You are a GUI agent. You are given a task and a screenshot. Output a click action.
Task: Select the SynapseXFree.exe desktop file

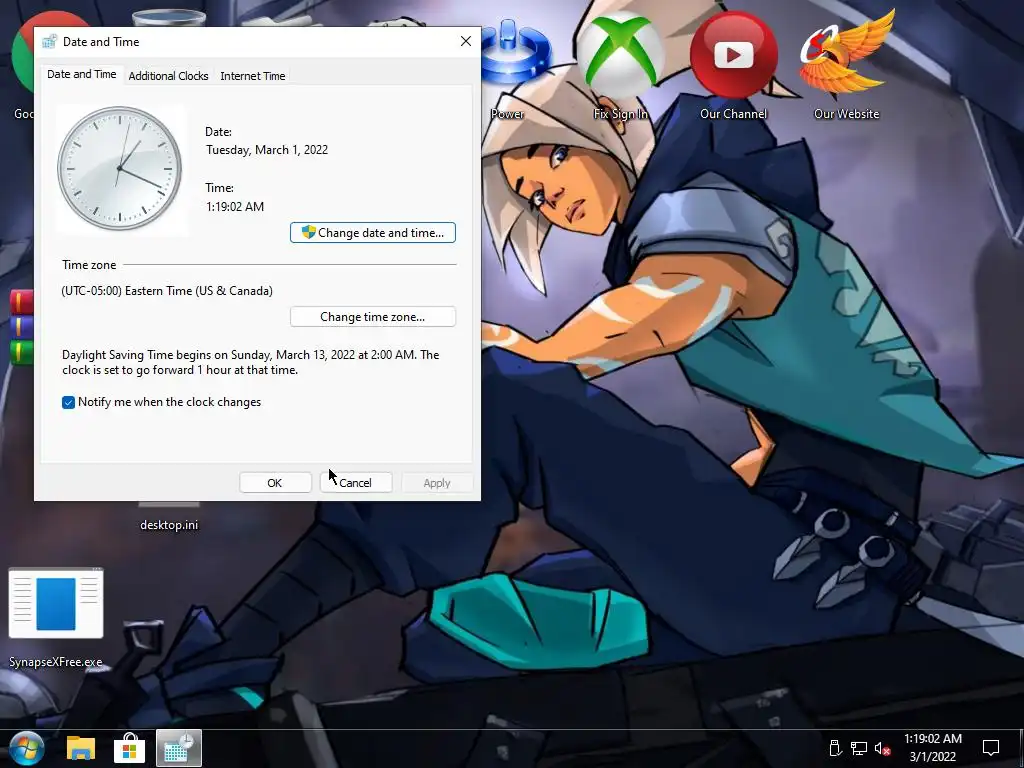(56, 617)
